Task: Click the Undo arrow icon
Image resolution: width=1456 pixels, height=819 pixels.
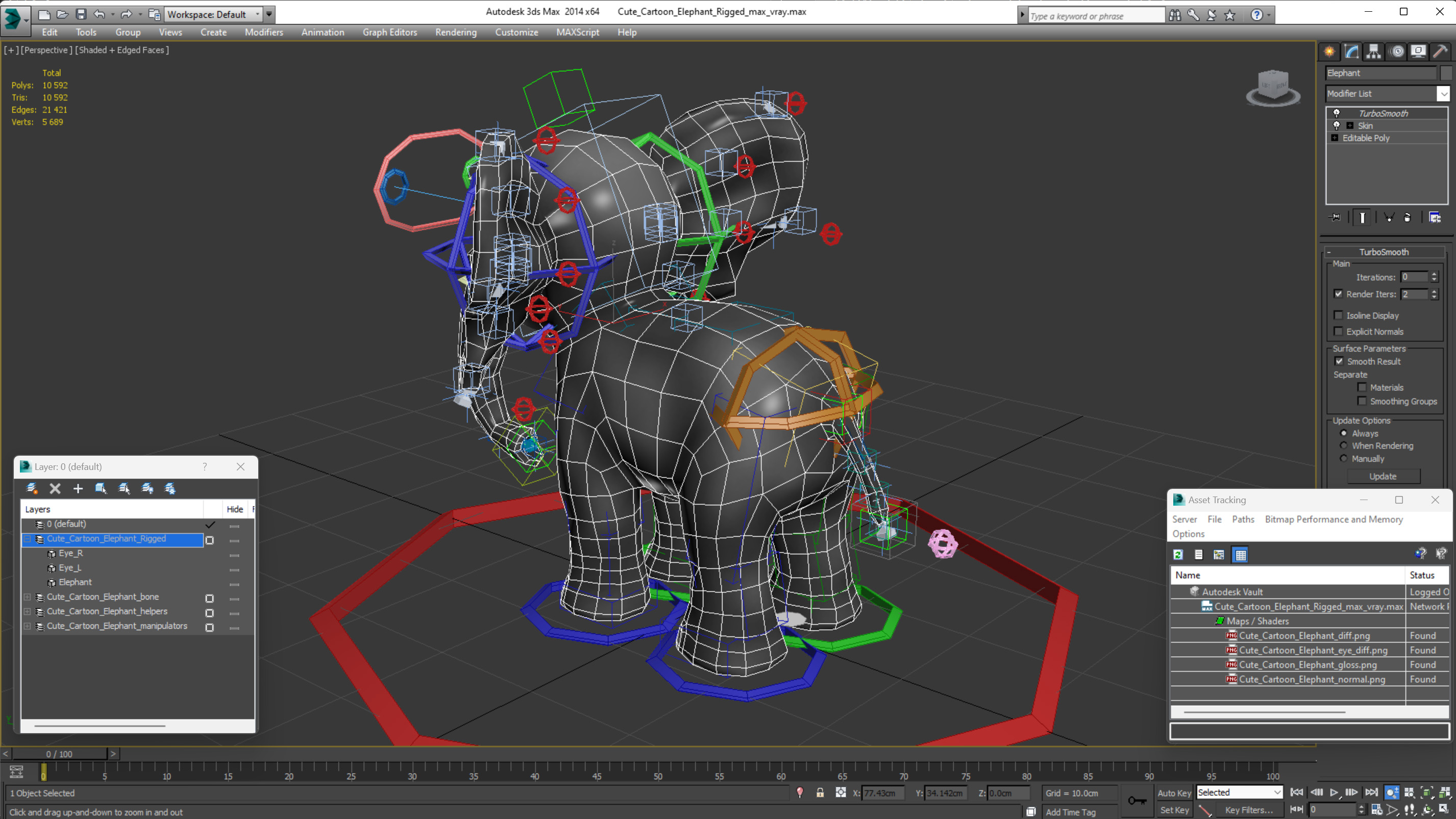Action: (100, 14)
